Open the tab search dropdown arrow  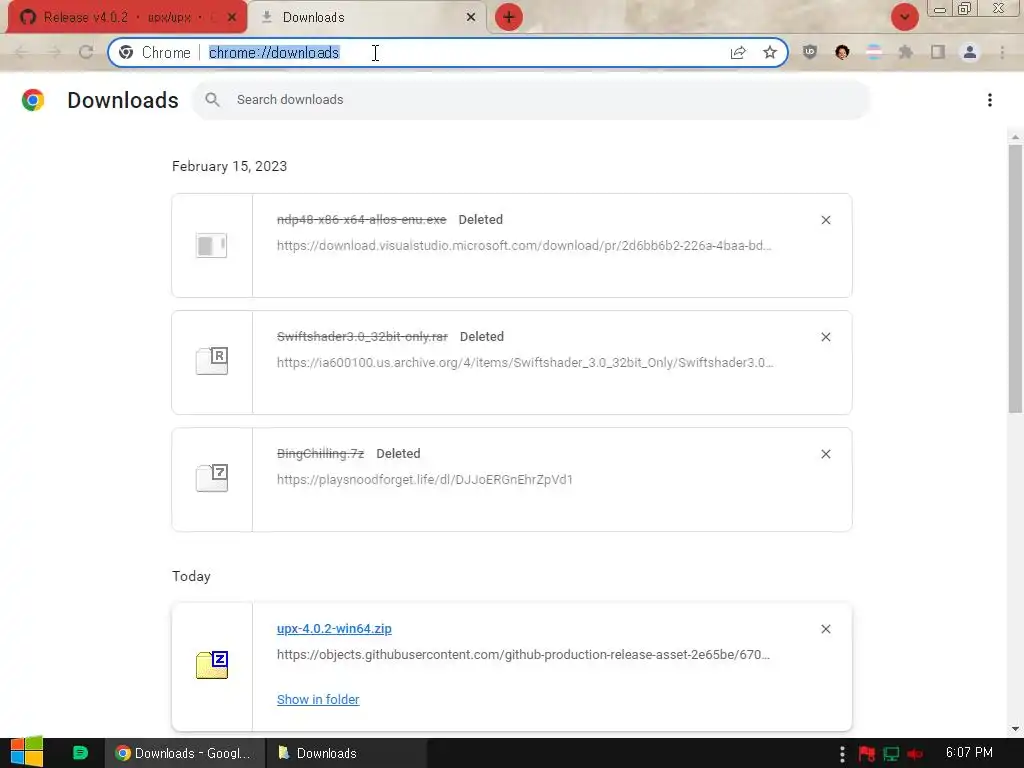pyautogui.click(x=904, y=17)
